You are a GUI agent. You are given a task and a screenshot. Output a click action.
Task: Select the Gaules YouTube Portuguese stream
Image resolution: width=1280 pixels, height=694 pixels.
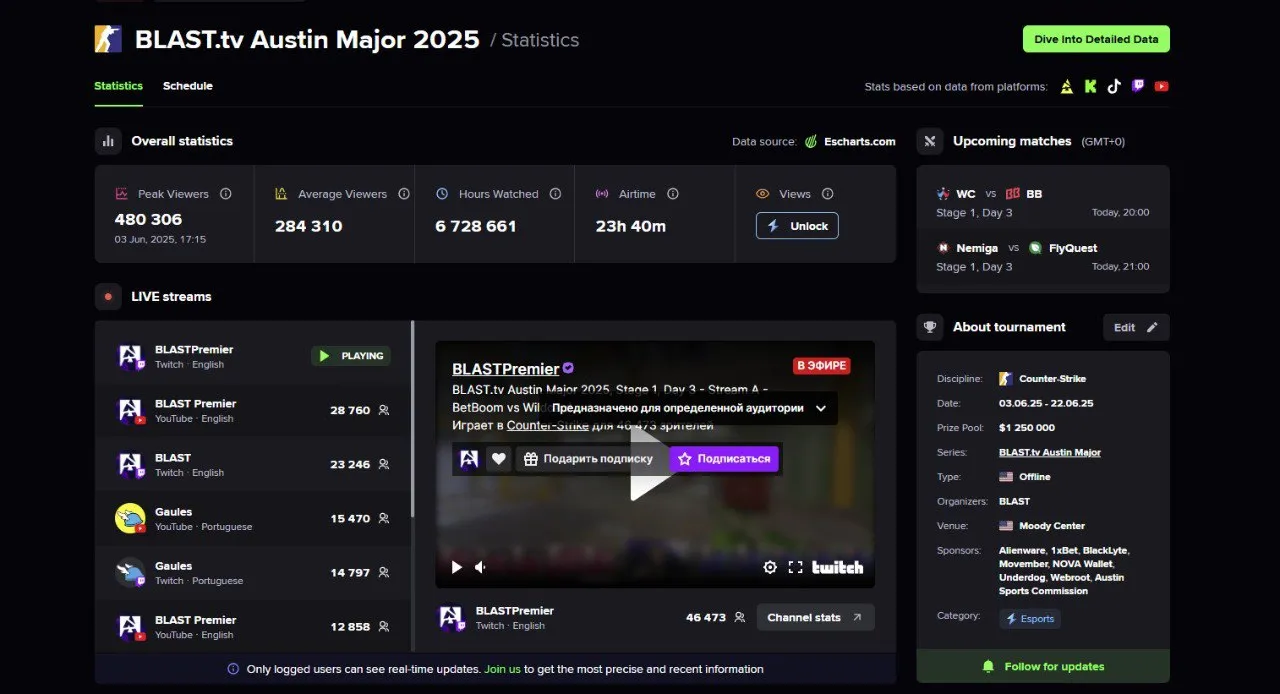pyautogui.click(x=252, y=518)
